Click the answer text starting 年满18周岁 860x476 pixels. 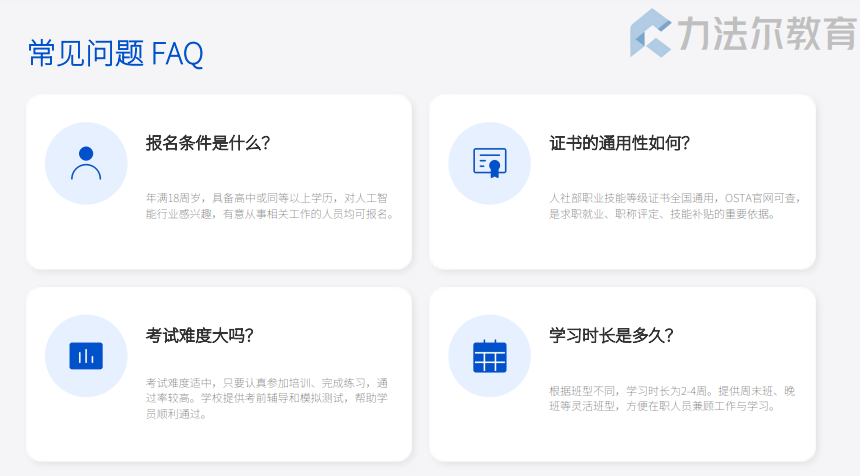(x=270, y=206)
